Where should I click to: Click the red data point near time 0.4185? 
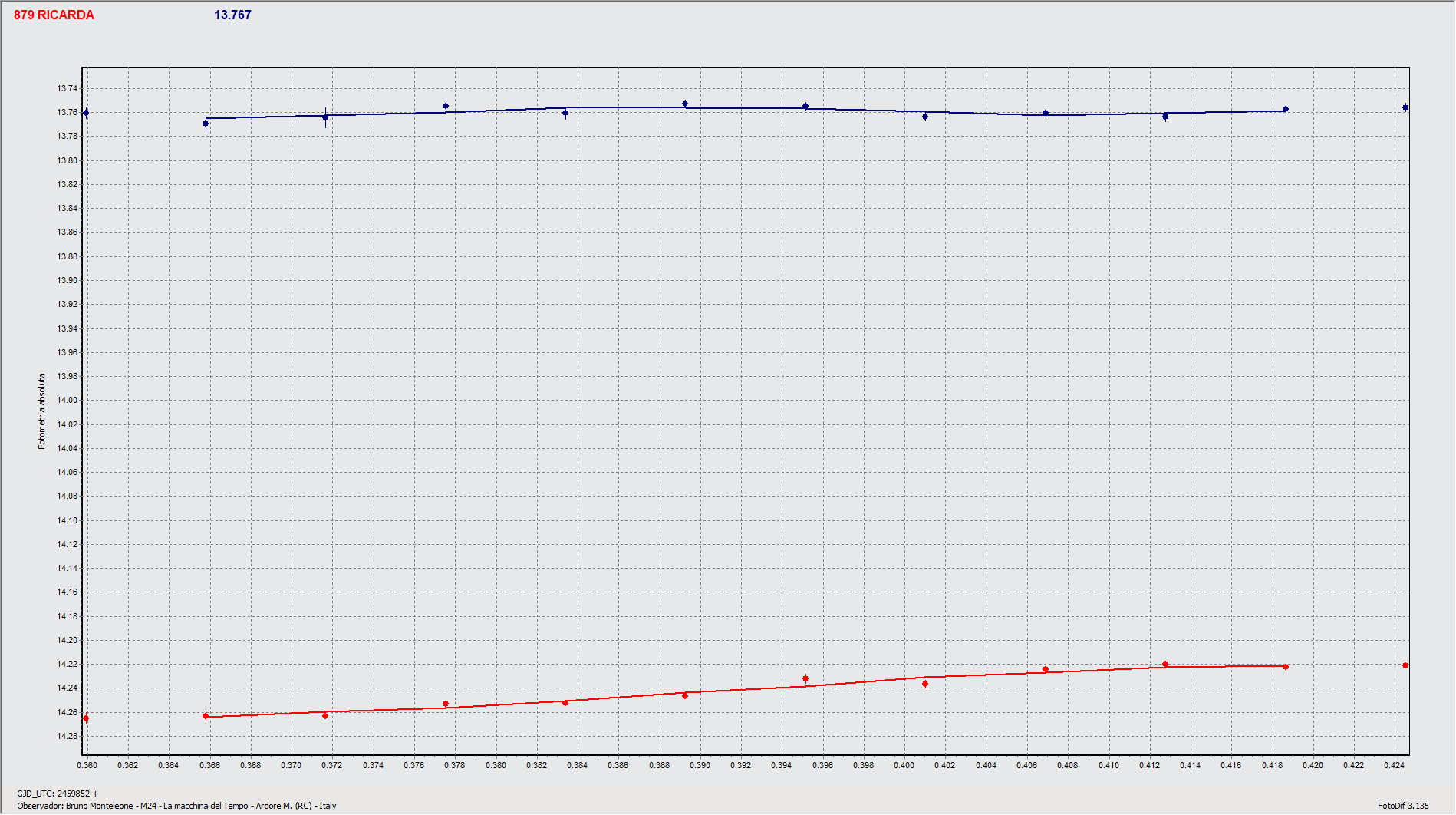click(1286, 667)
